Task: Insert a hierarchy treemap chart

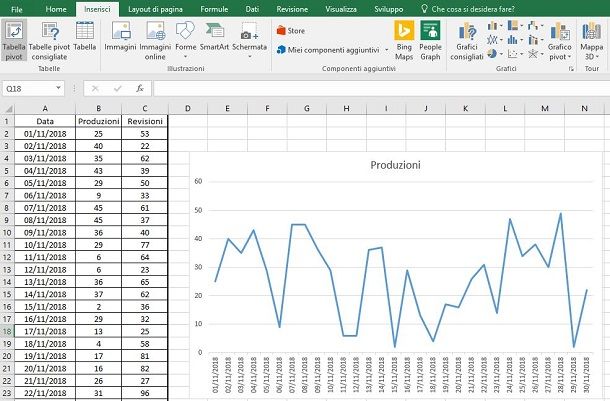Action: pos(513,26)
